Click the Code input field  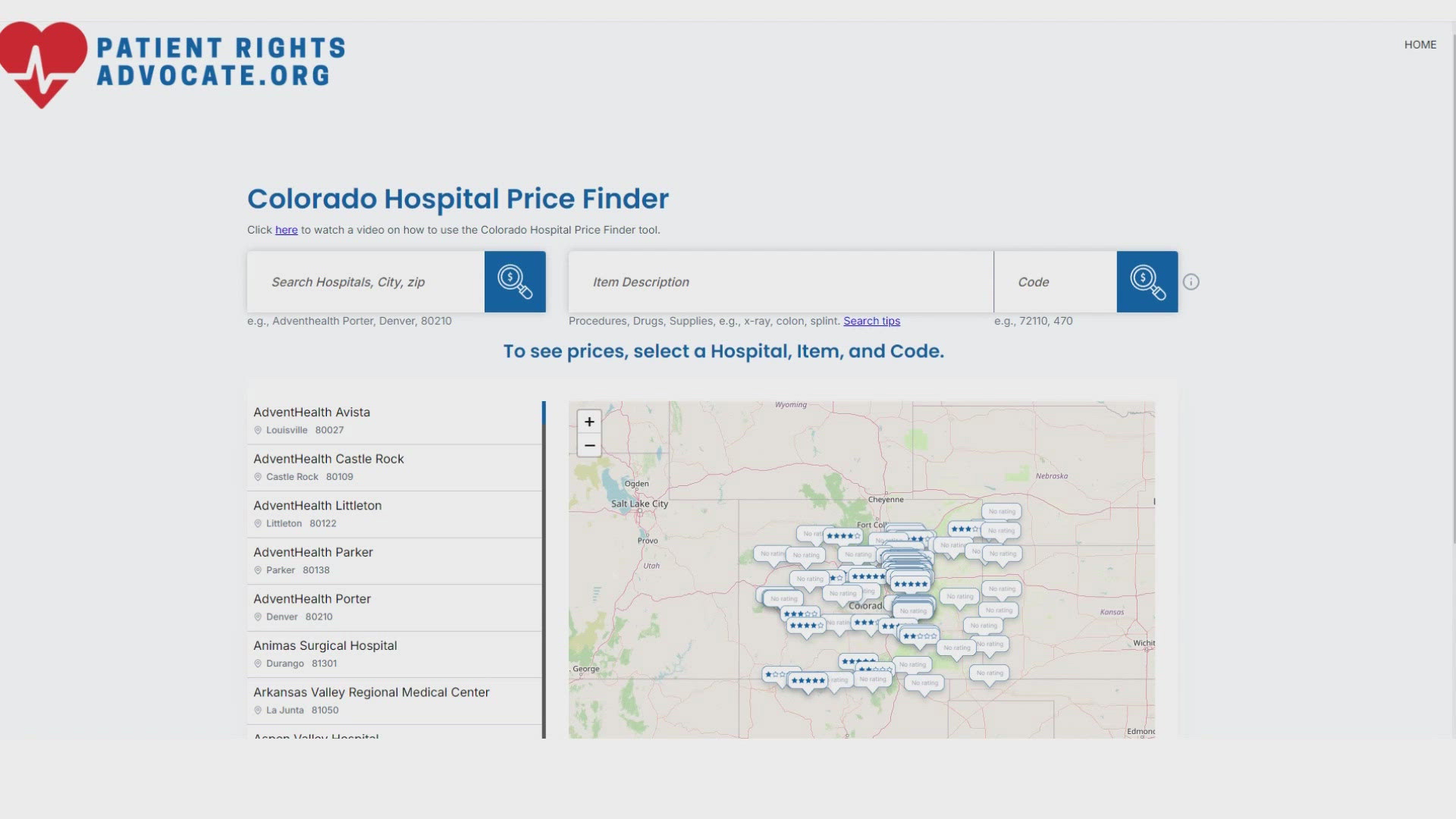(x=1056, y=281)
